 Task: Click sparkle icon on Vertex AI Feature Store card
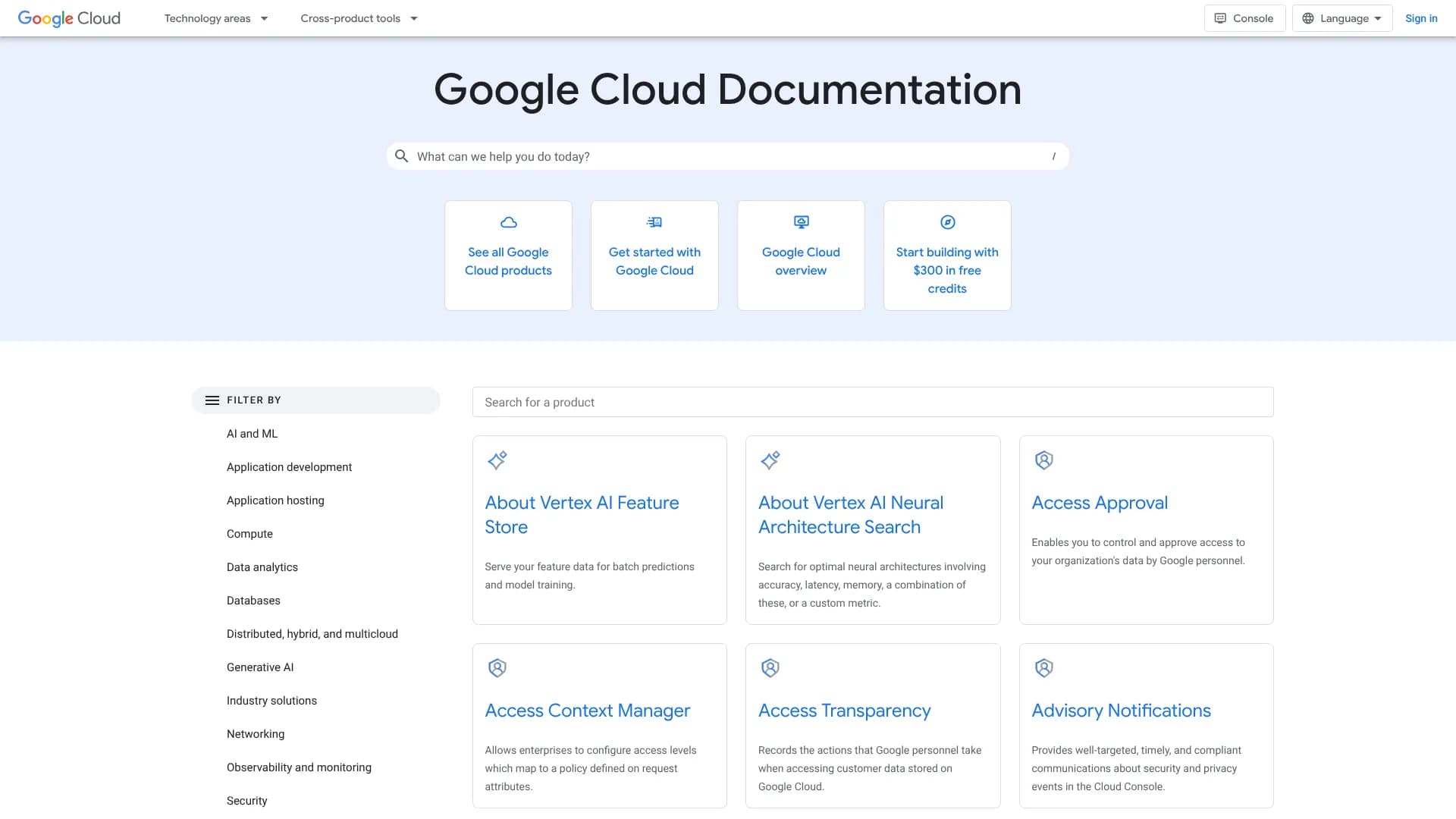497,460
